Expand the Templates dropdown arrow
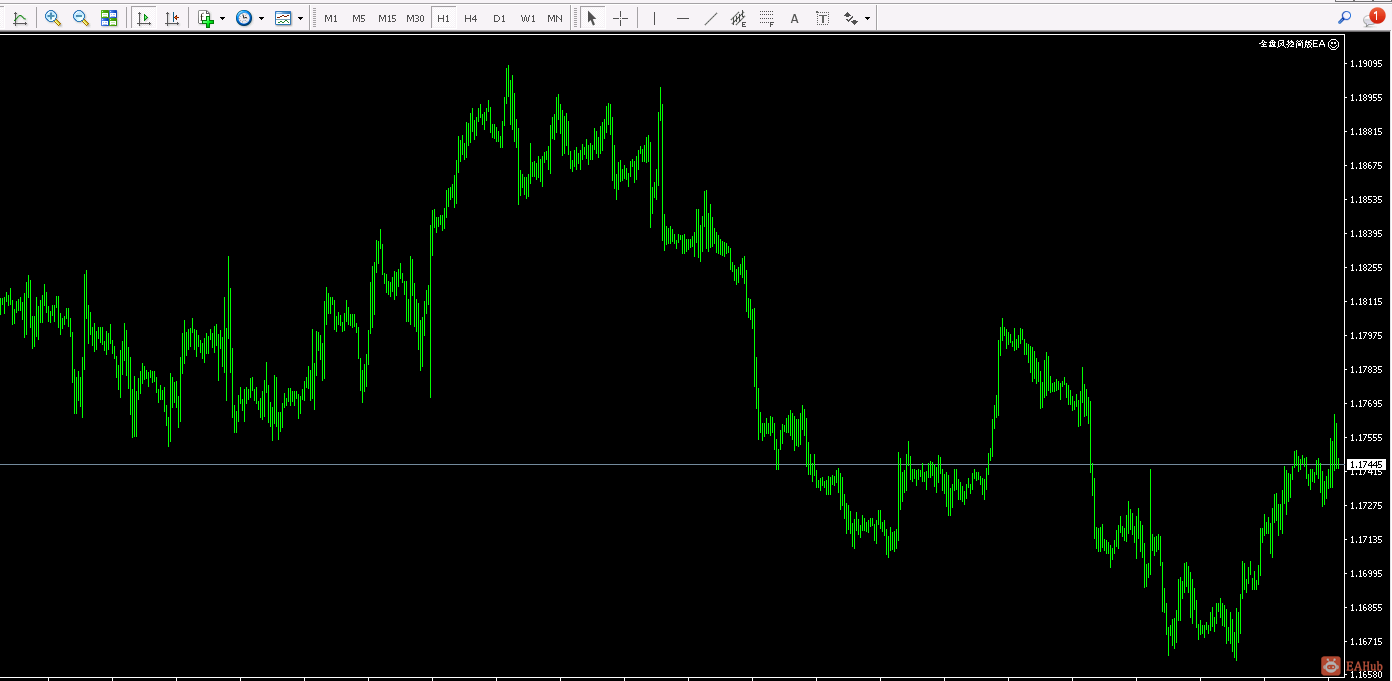1392x681 pixels. tap(300, 18)
